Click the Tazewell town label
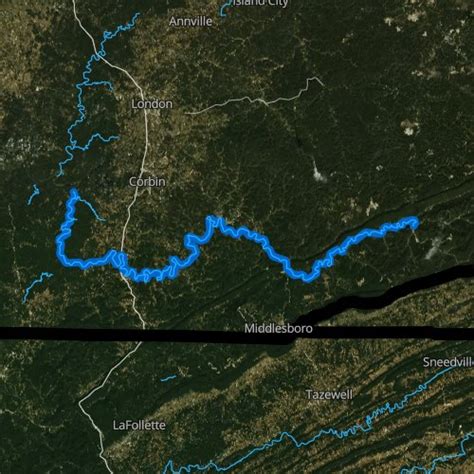Screen dimensions: 474x474 pos(329,395)
